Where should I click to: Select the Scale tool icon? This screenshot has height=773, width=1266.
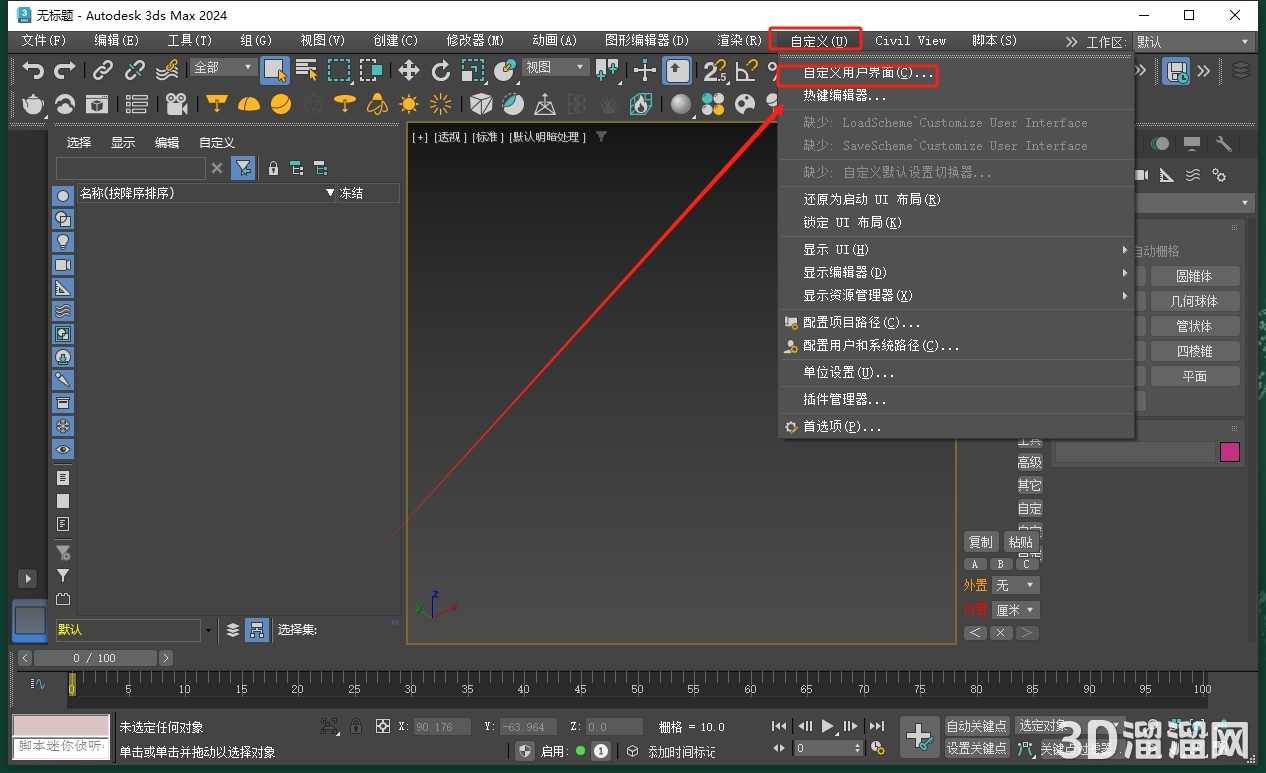click(473, 70)
